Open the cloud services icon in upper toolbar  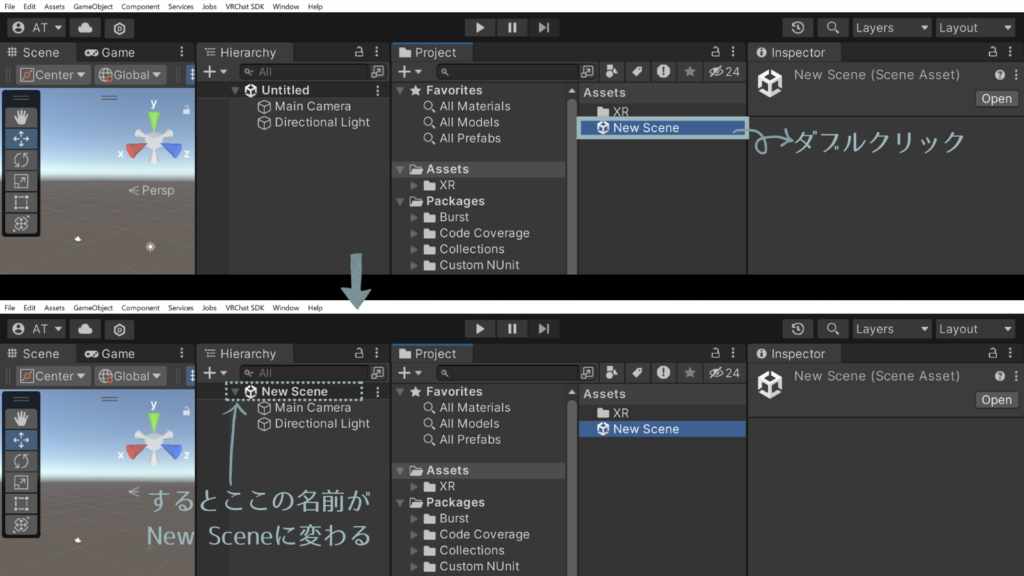86,28
